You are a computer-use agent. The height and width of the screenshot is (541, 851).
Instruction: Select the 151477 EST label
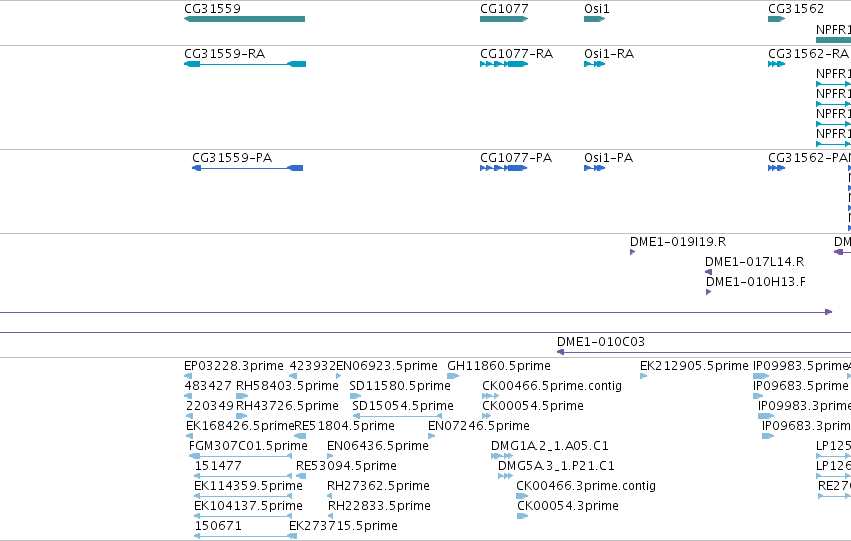[218, 466]
